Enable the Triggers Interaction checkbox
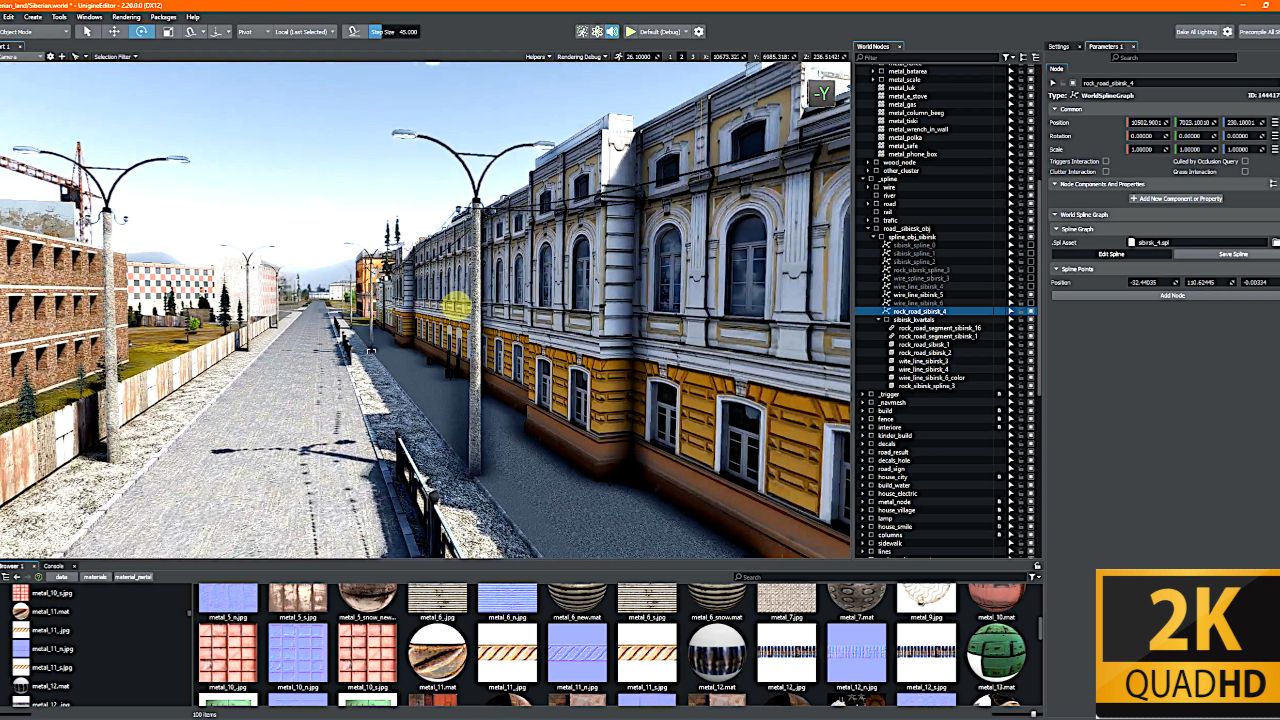Viewport: 1280px width, 720px height. 1105,161
